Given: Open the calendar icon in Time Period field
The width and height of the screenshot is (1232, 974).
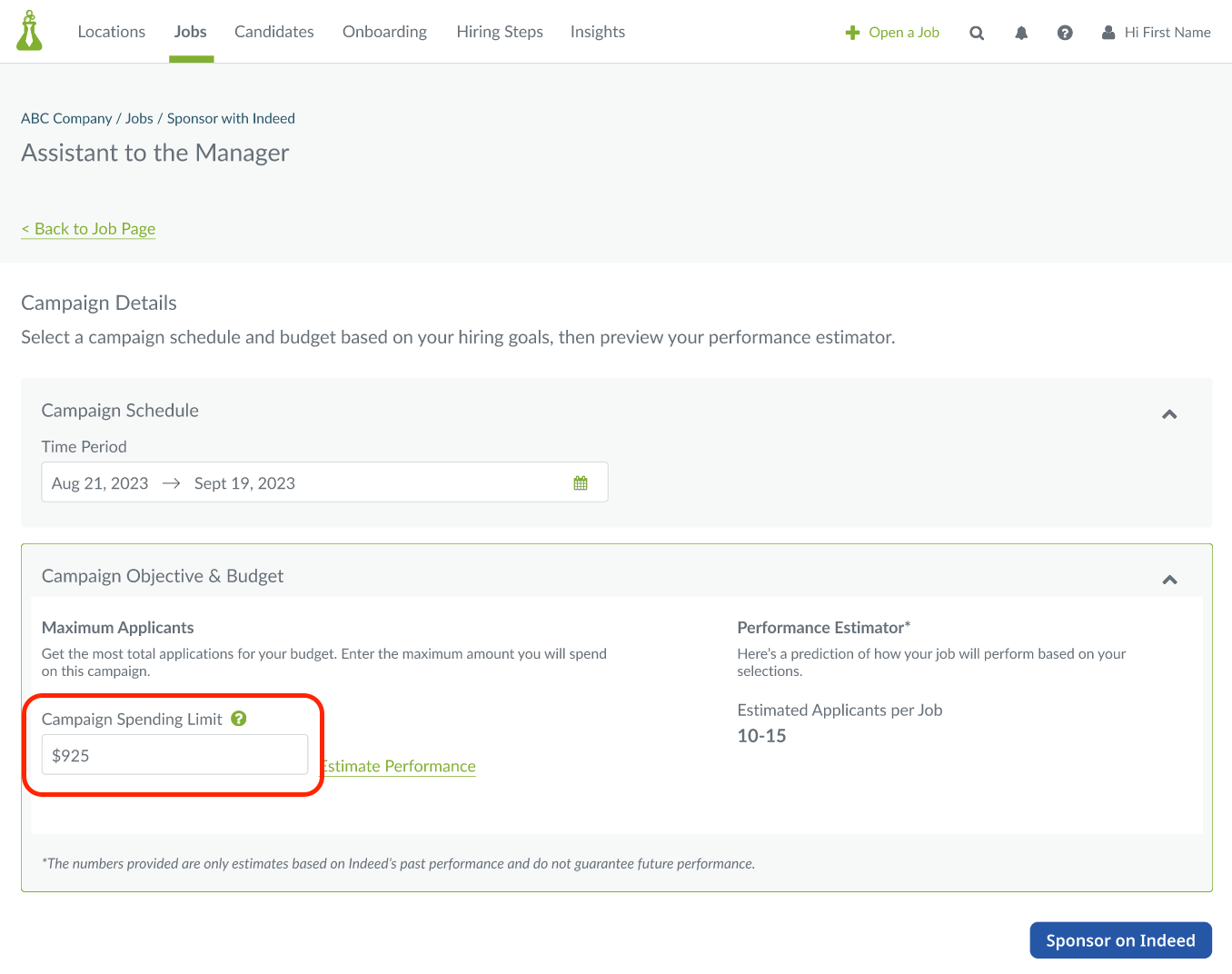Looking at the screenshot, I should click(x=581, y=482).
